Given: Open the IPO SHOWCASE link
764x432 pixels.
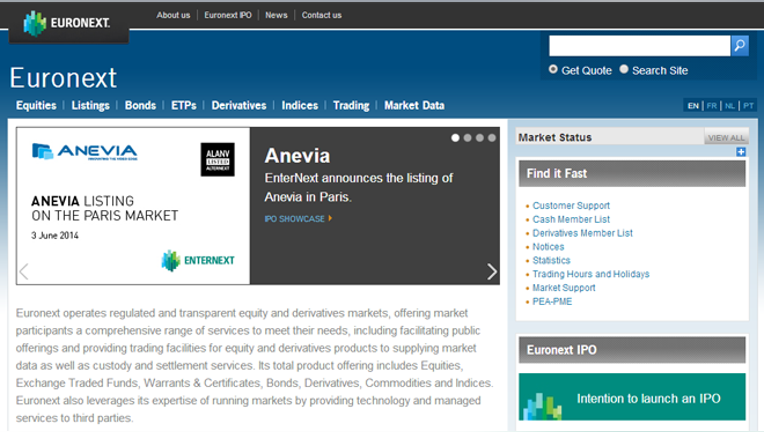Looking at the screenshot, I should pyautogui.click(x=298, y=219).
